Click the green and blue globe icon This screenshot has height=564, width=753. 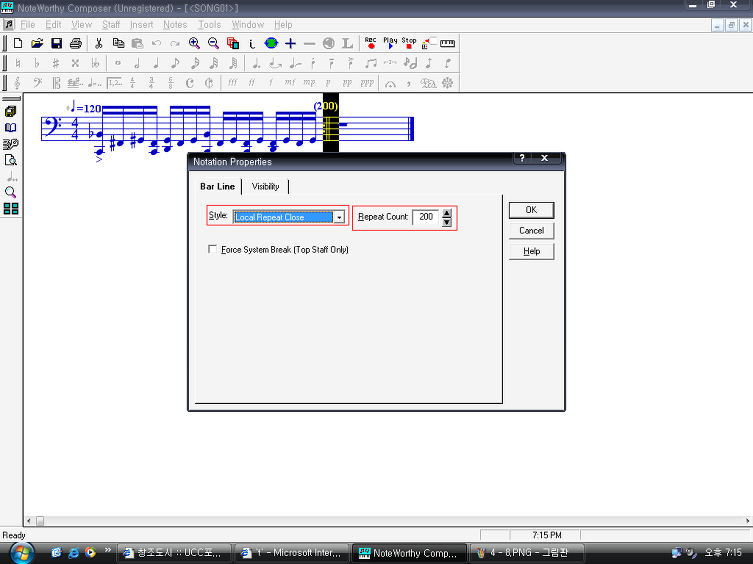pyautogui.click(x=271, y=43)
